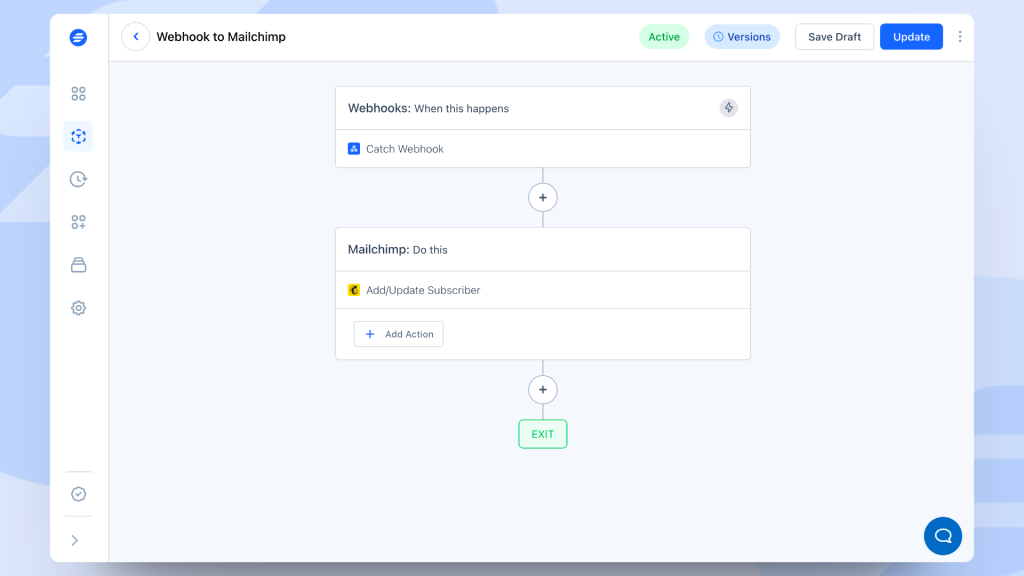Viewport: 1024px width, 576px height.
Task: Toggle the Active status badge
Action: click(664, 37)
